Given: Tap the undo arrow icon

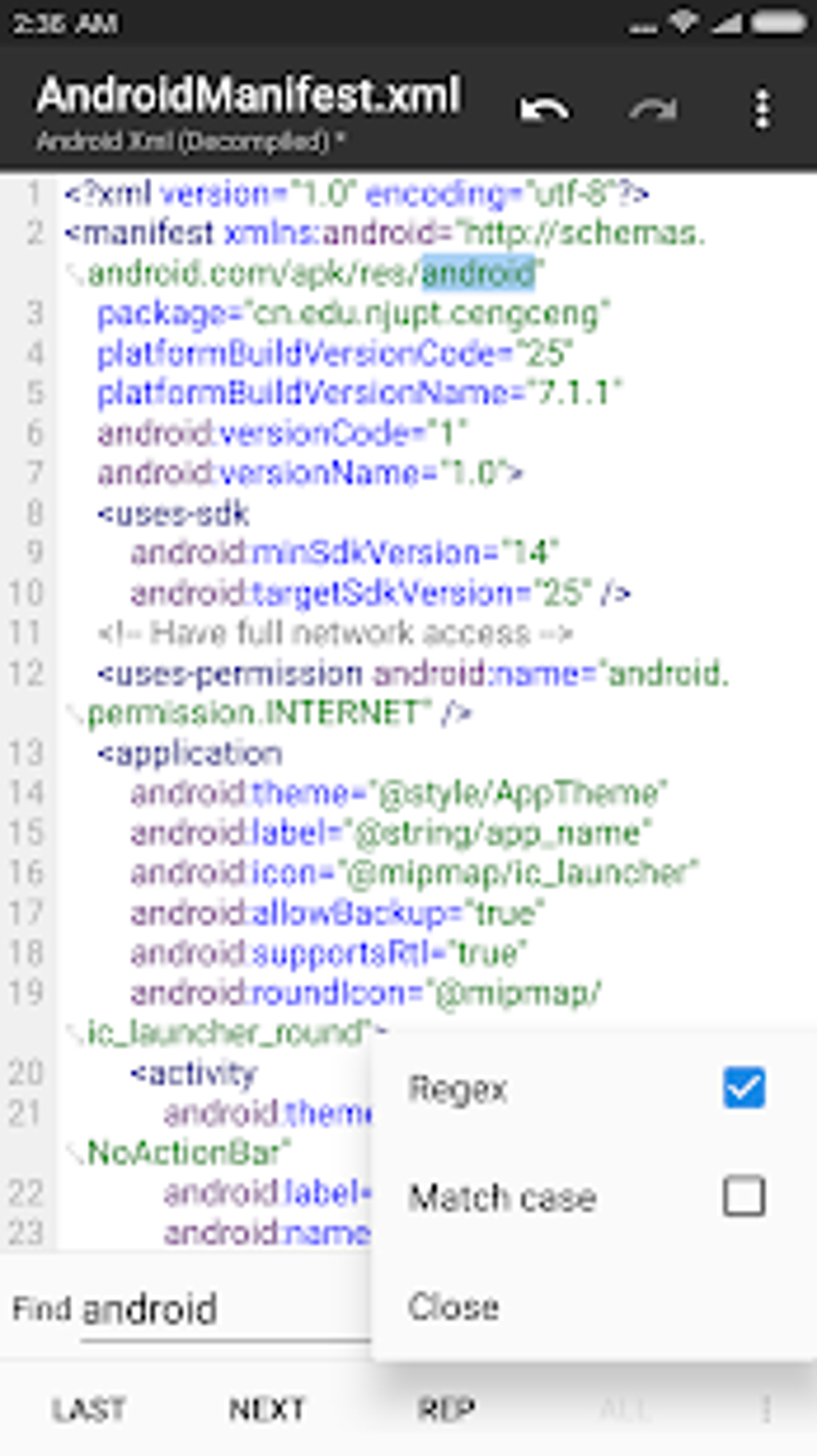Looking at the screenshot, I should coord(545,109).
